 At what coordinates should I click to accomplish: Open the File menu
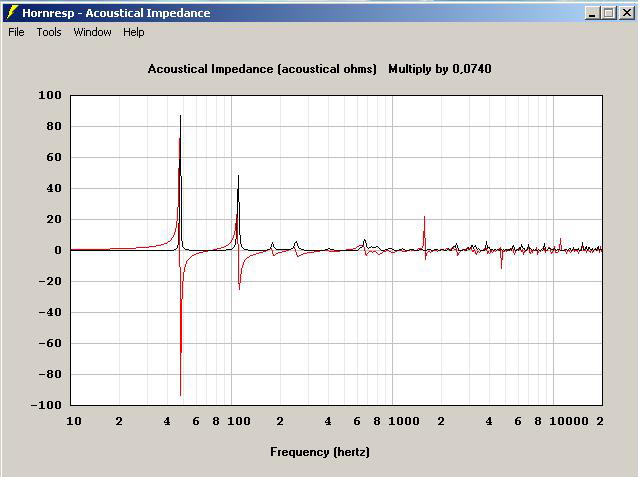click(x=16, y=32)
